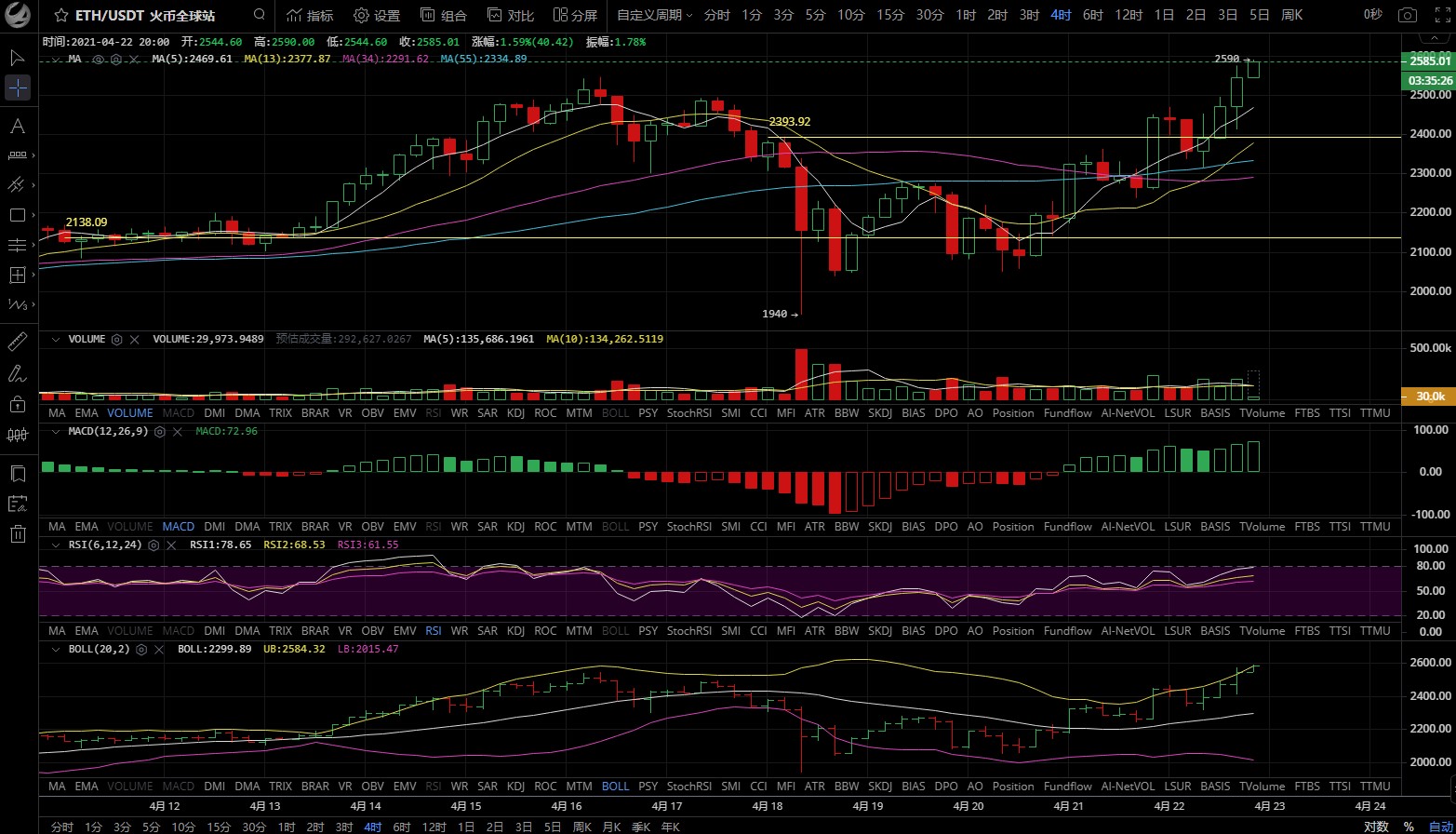Viewport: 1456px width, 834px height.
Task: Expand the 自定义周期 custom period dropdown
Action: click(655, 15)
